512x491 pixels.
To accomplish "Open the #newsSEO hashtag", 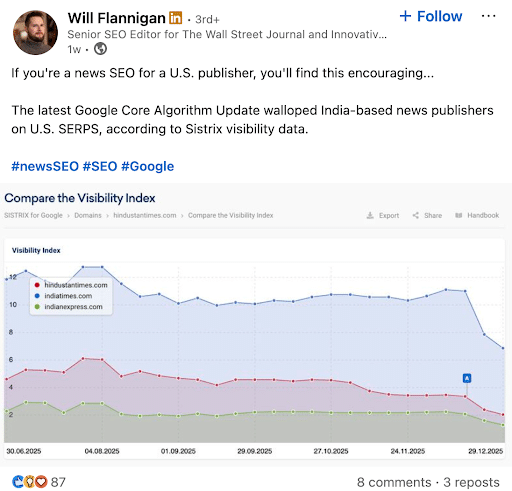I will (x=45, y=166).
